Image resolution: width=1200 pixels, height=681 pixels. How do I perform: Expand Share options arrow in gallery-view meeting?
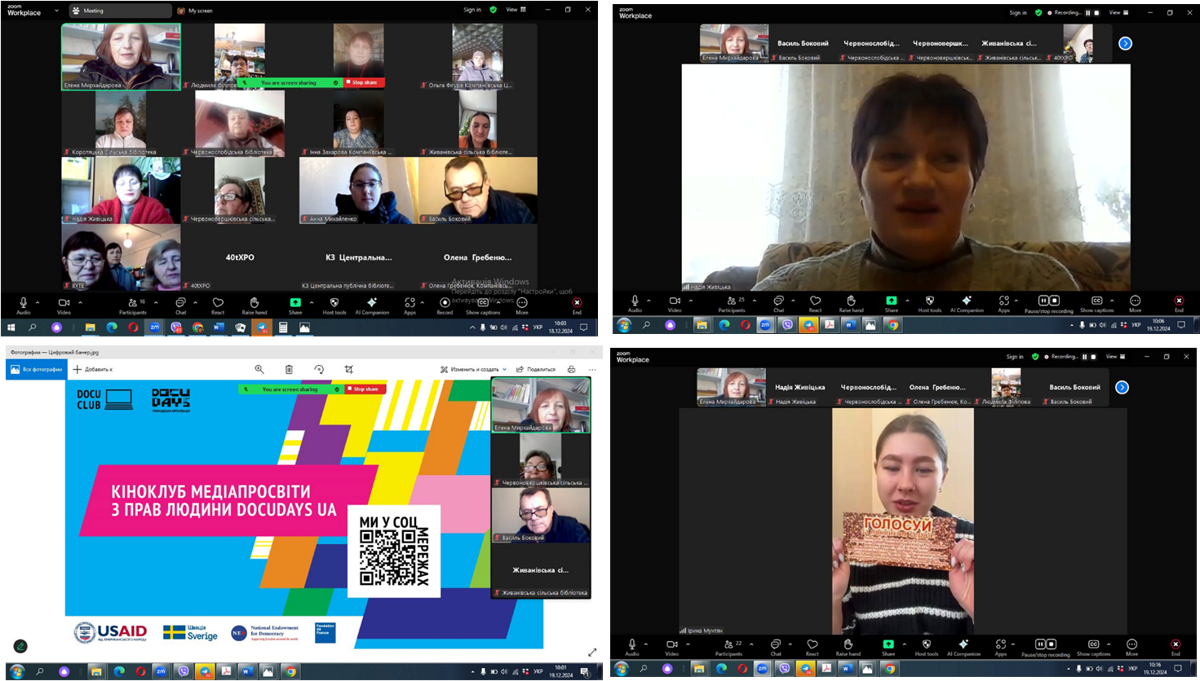(x=310, y=302)
